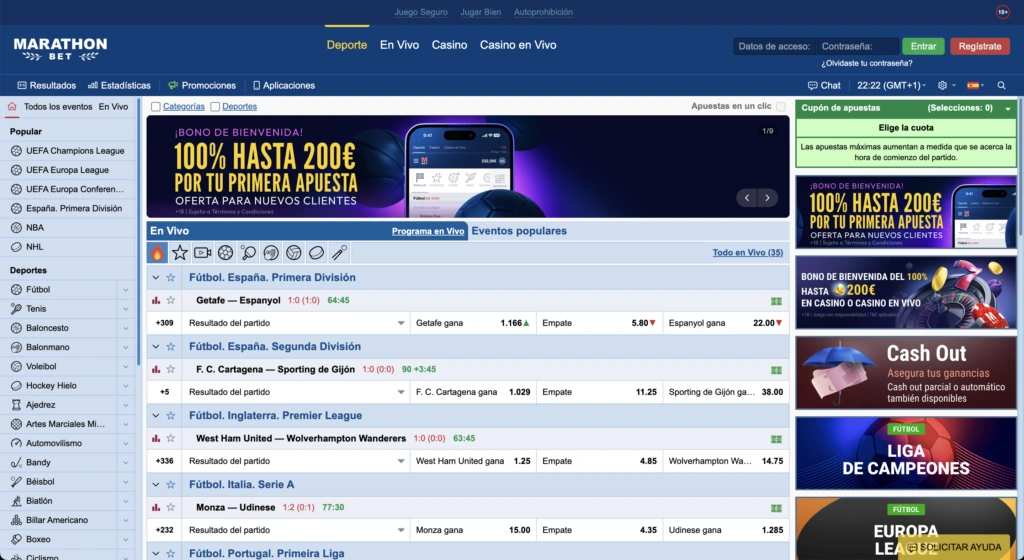
Task: Enable Apuestas en un clic checkbox
Action: pyautogui.click(x=780, y=106)
